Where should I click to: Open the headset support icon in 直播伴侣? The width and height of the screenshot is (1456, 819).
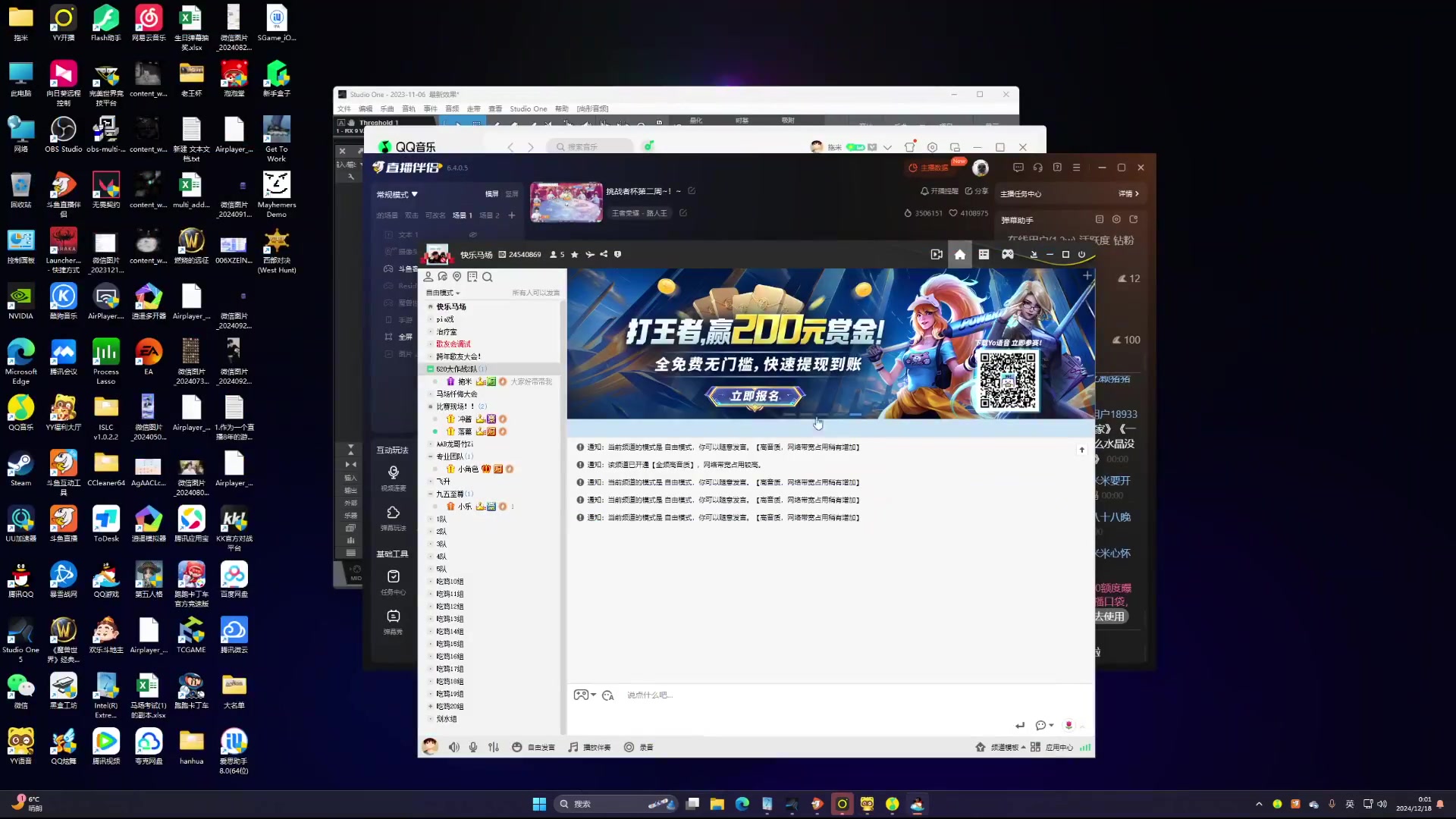[x=1037, y=168]
